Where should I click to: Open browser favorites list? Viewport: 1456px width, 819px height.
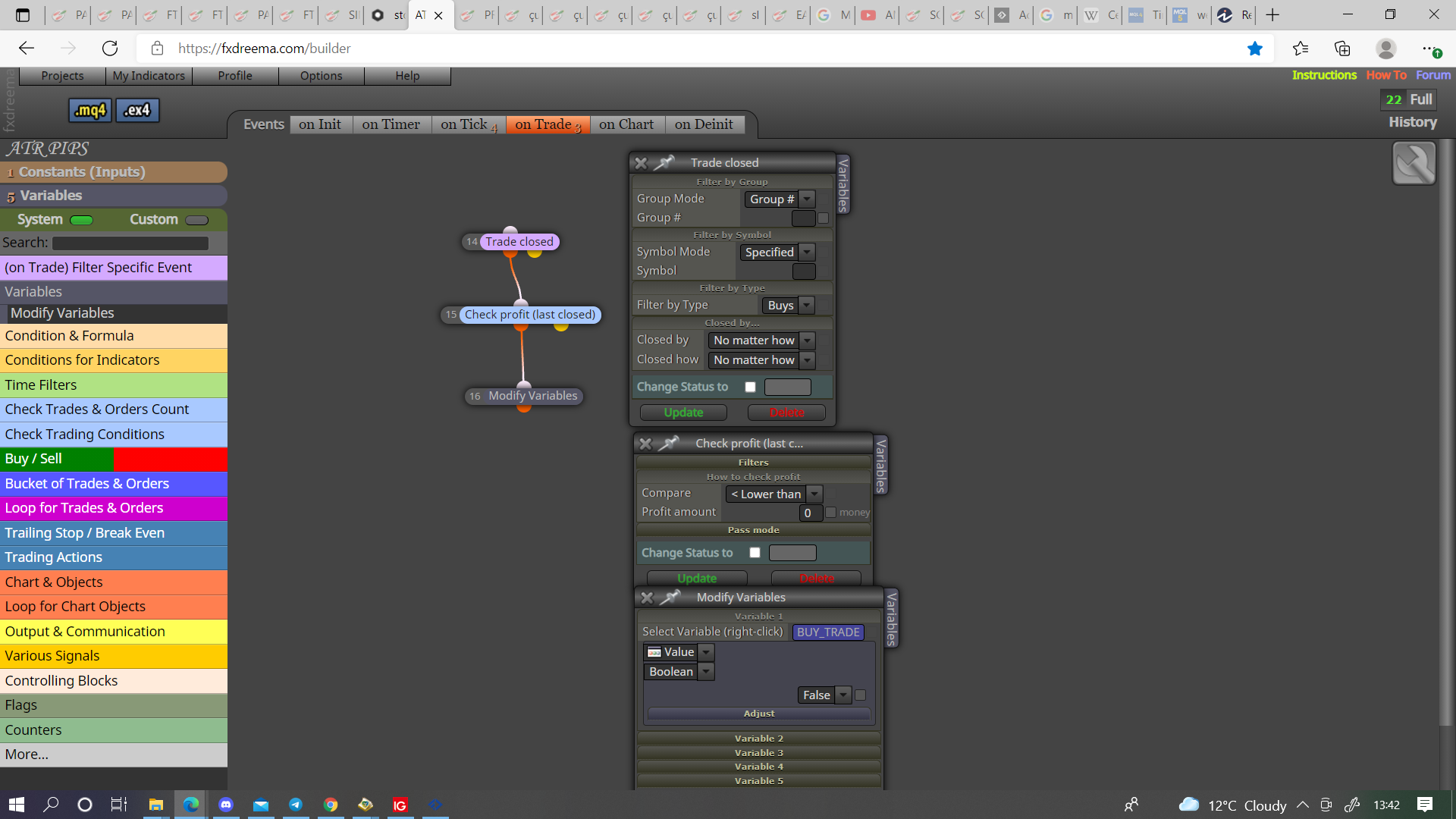1301,49
